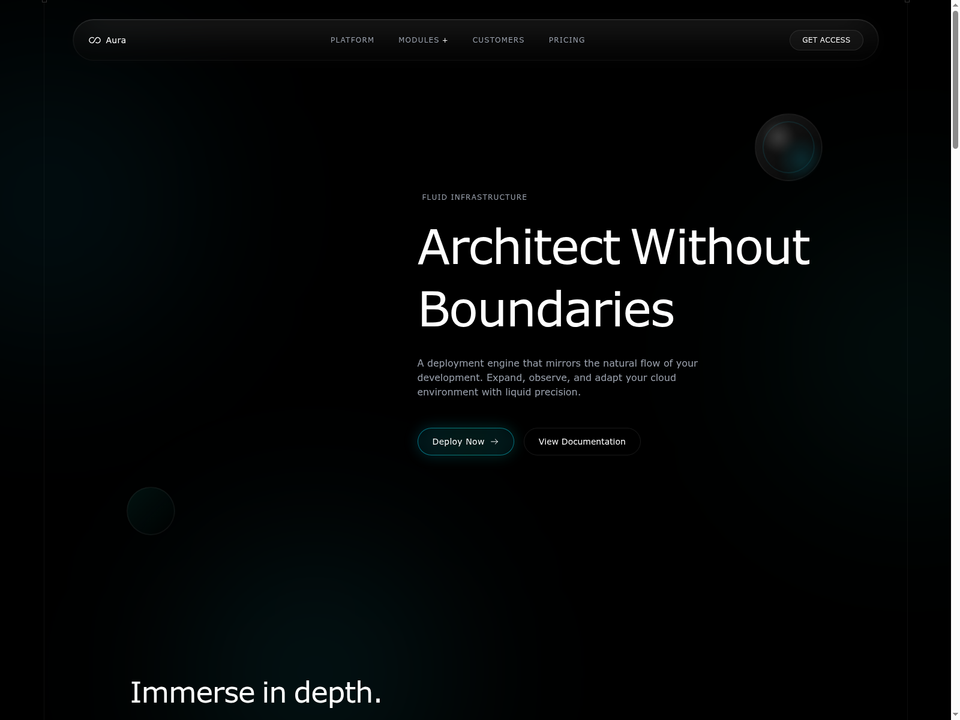Click the deployment engine description paragraph

click(558, 378)
